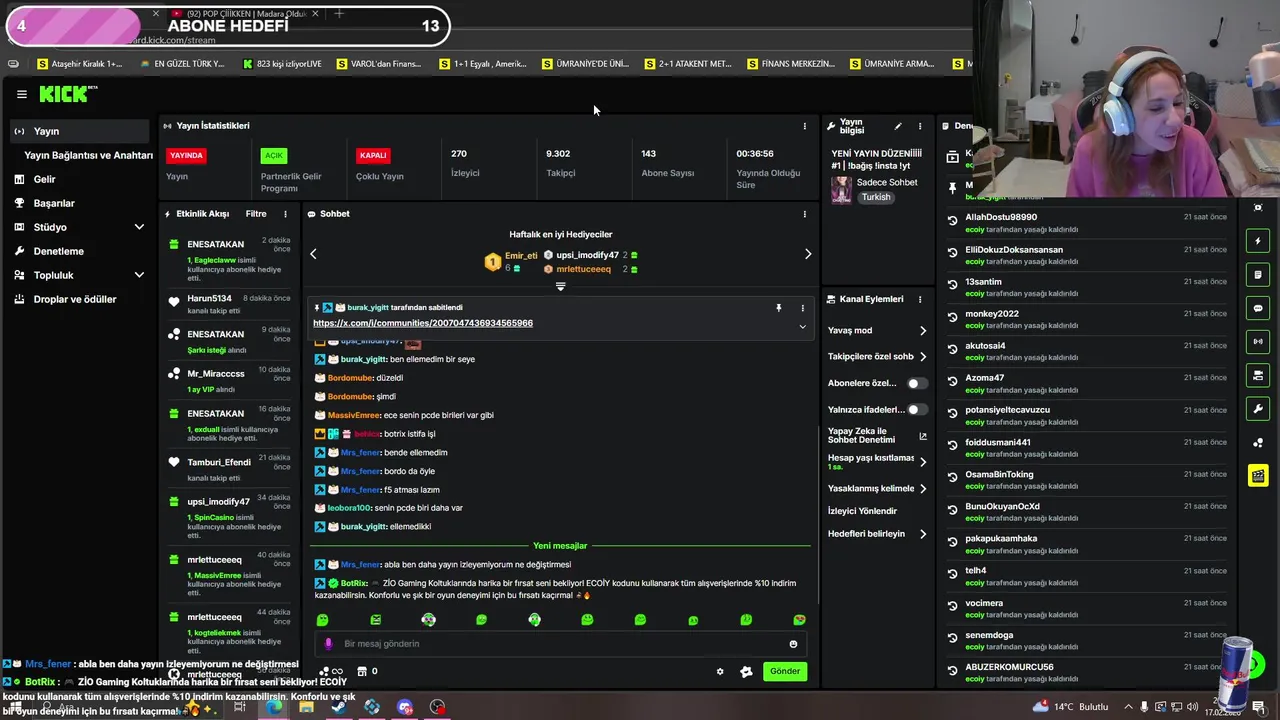
Task: Open Kanal Eylemleri three-dot menu
Action: (x=920, y=299)
